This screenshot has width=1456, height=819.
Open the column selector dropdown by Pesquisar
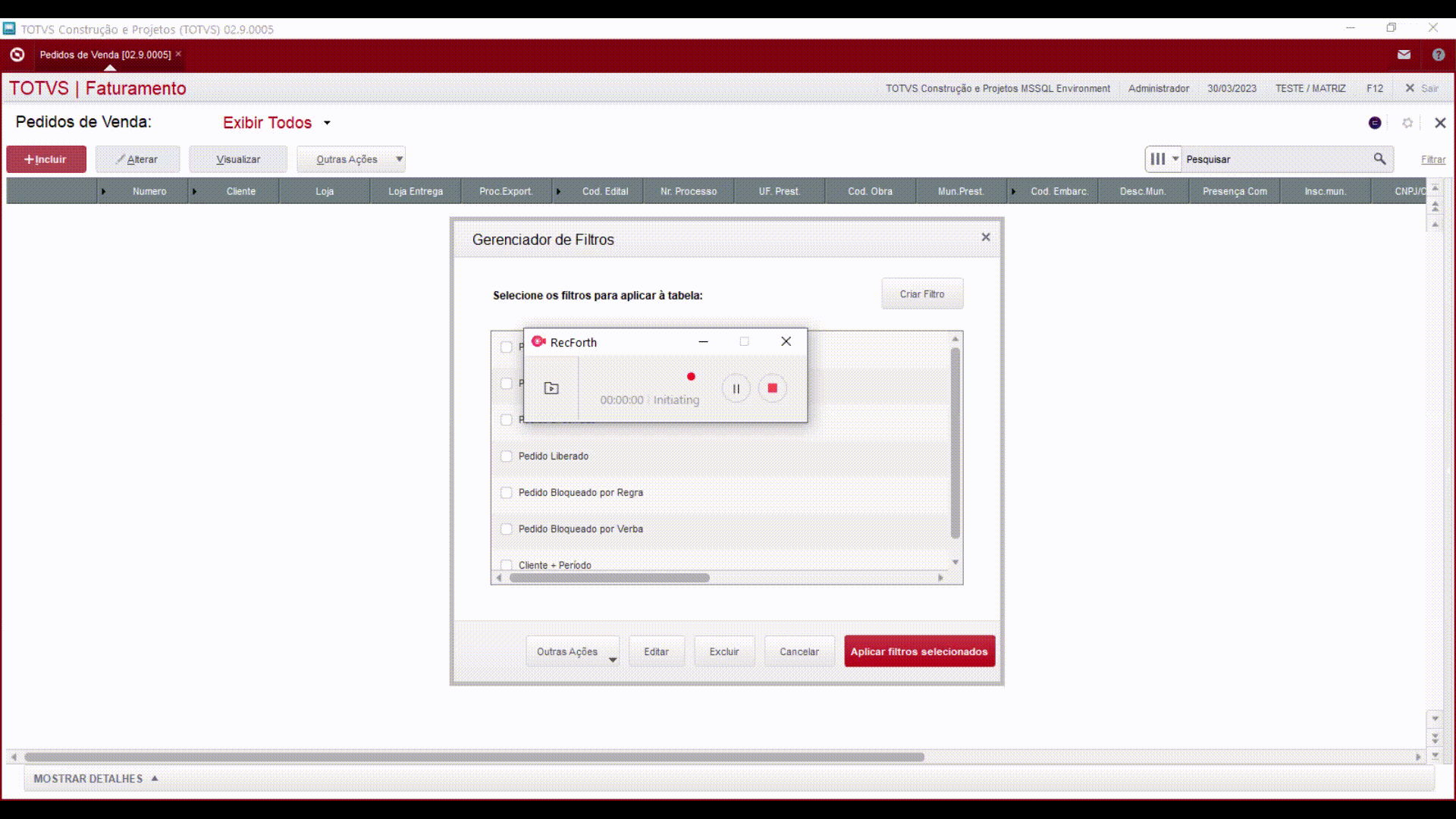pyautogui.click(x=1163, y=159)
